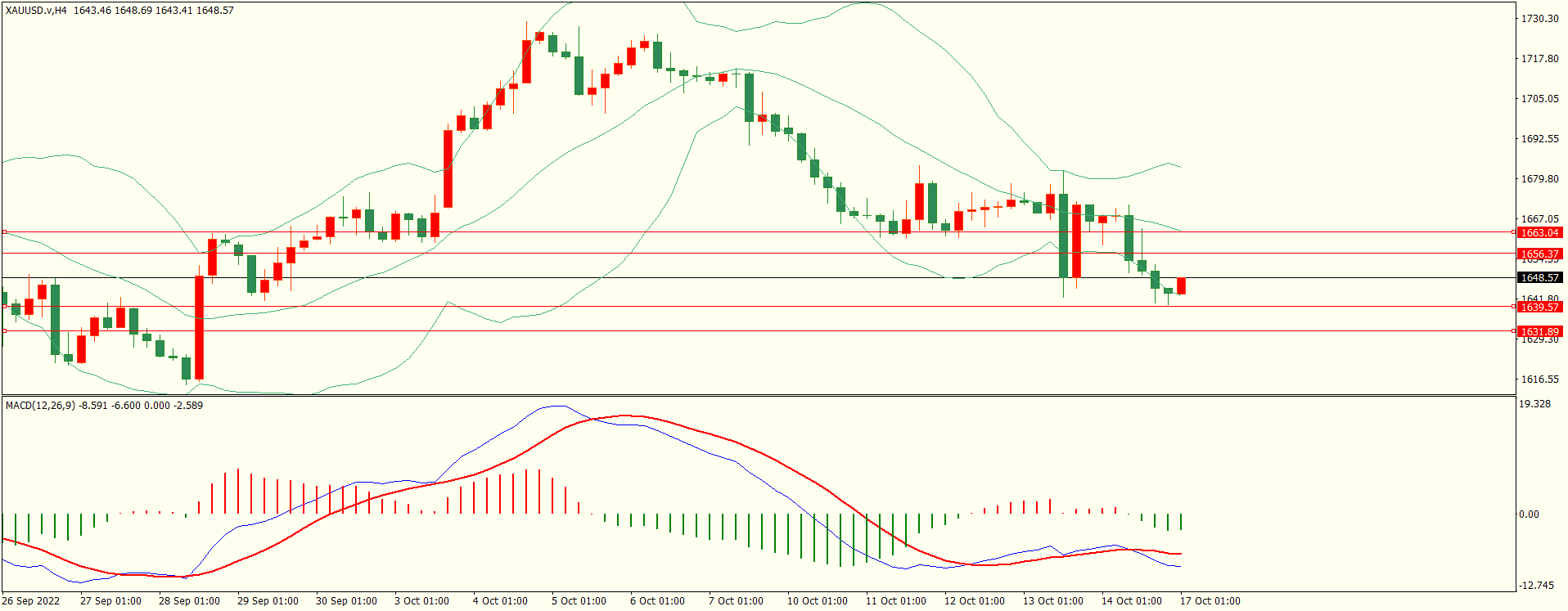
Task: Click the 1705.05 price axis label
Action: [1539, 98]
